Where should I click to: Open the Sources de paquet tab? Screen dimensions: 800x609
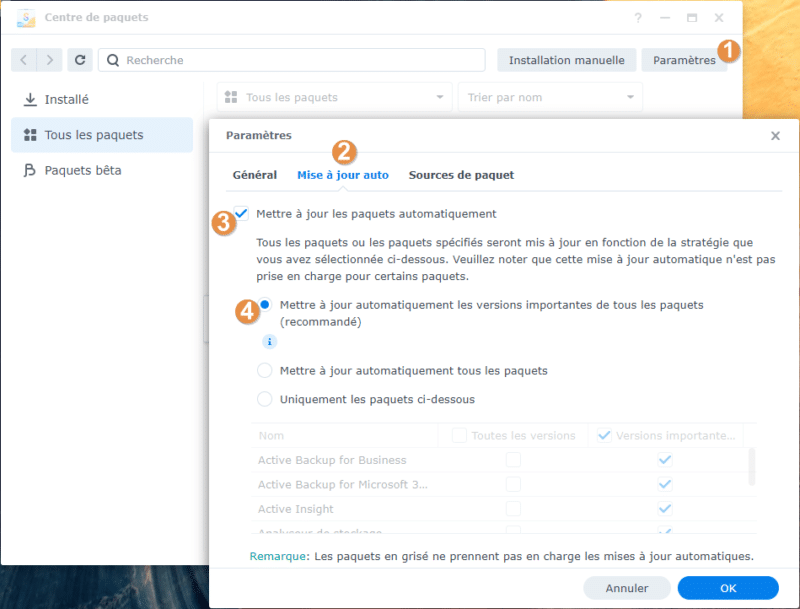coord(461,174)
